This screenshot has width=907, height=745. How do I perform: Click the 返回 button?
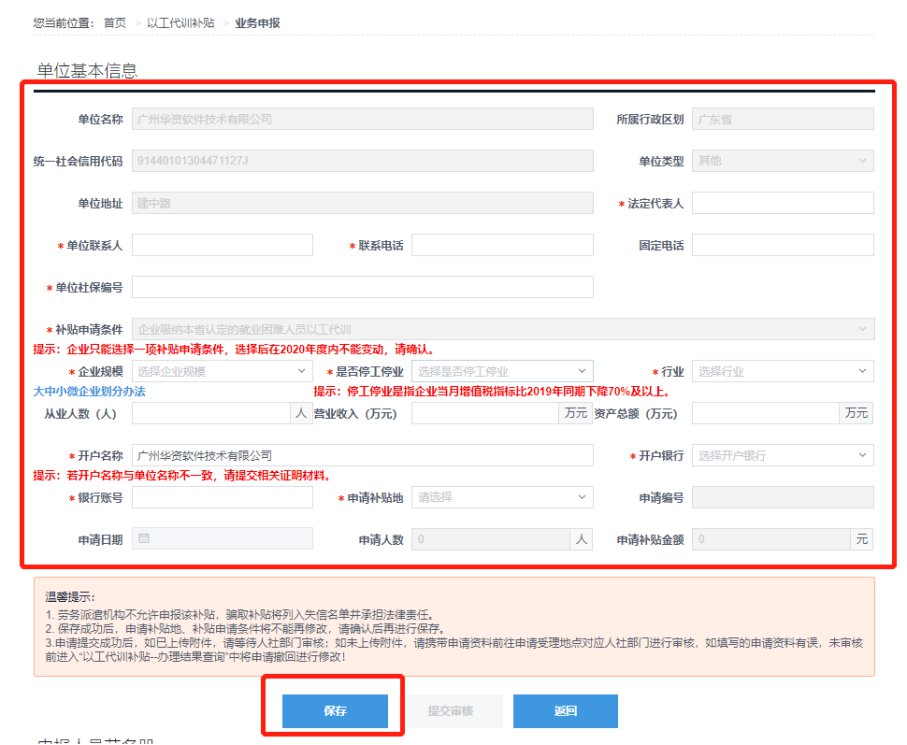point(565,711)
